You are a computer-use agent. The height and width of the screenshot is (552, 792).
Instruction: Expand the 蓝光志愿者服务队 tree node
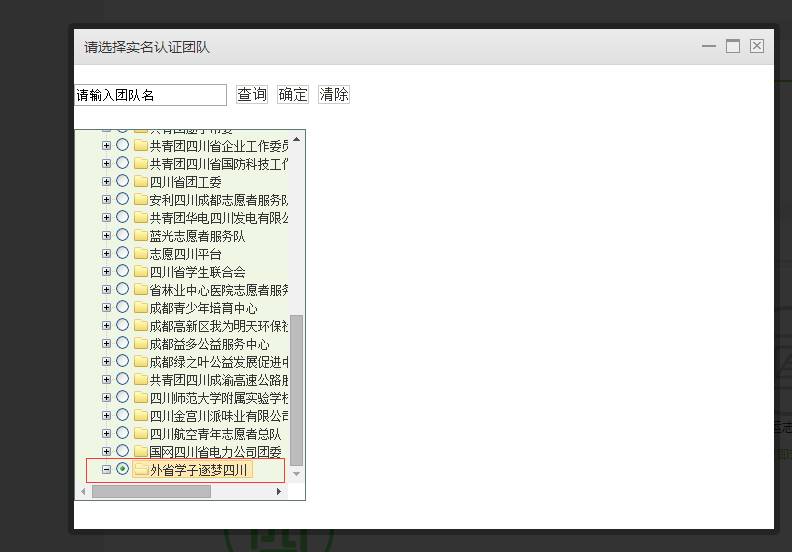coord(107,236)
